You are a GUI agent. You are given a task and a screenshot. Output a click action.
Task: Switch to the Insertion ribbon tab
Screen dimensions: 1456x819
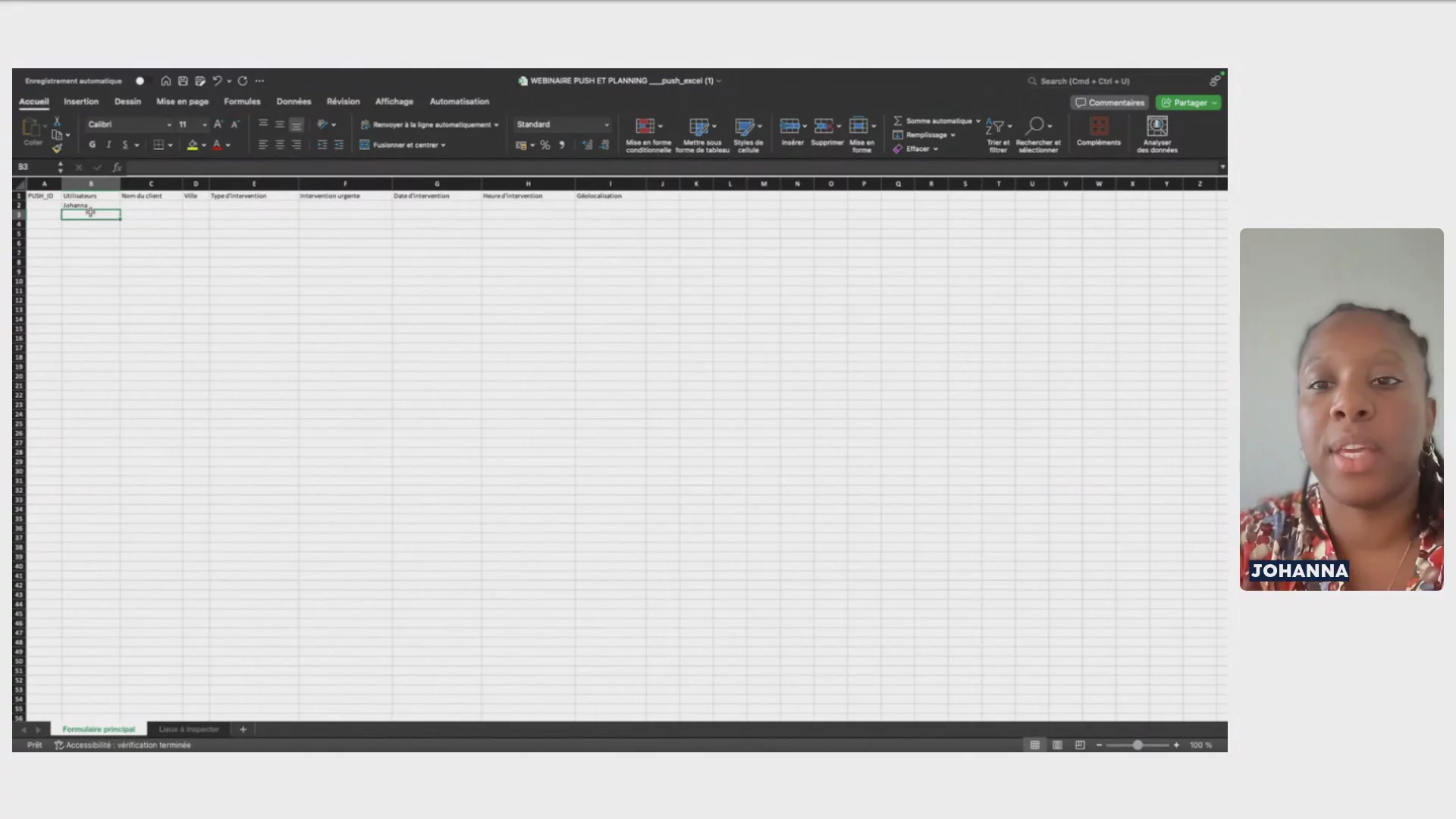[x=81, y=102]
